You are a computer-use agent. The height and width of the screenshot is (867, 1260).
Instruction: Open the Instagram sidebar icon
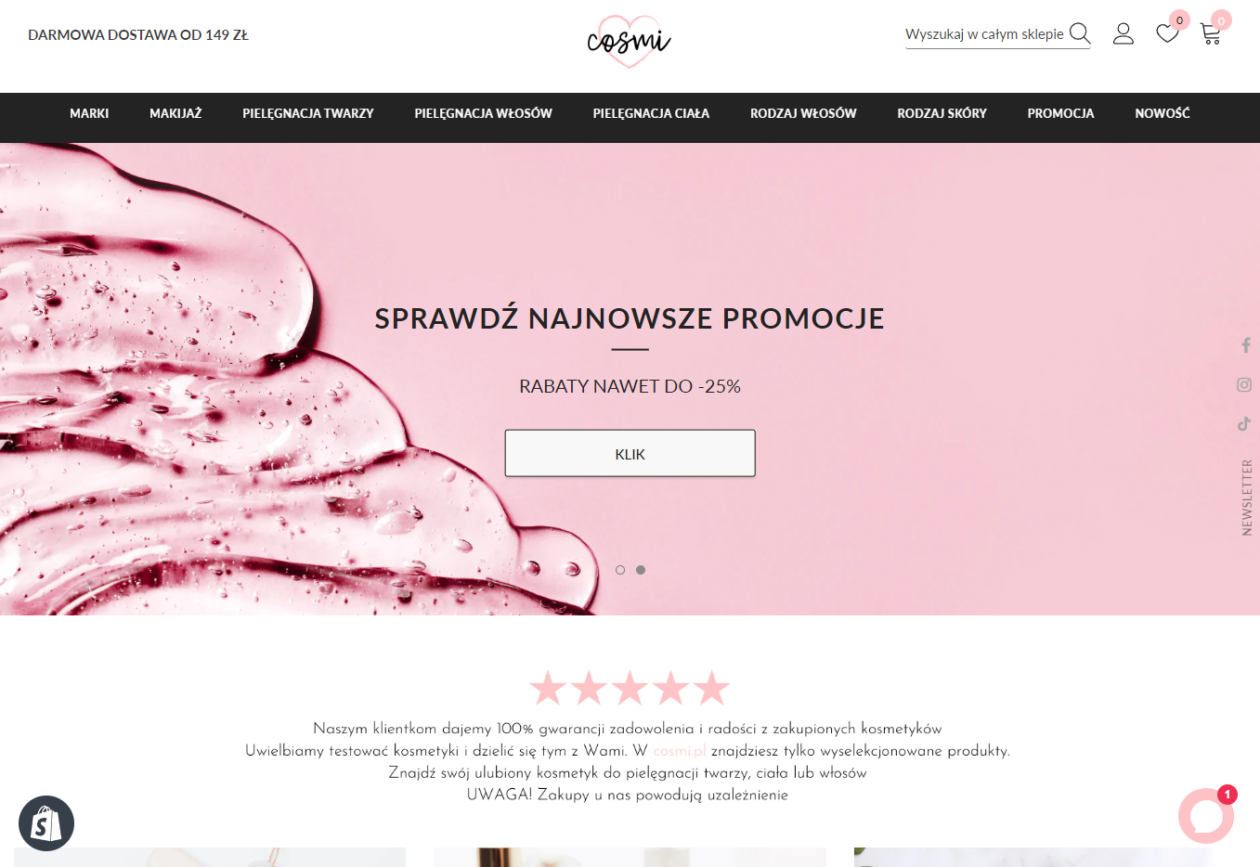[x=1244, y=384]
